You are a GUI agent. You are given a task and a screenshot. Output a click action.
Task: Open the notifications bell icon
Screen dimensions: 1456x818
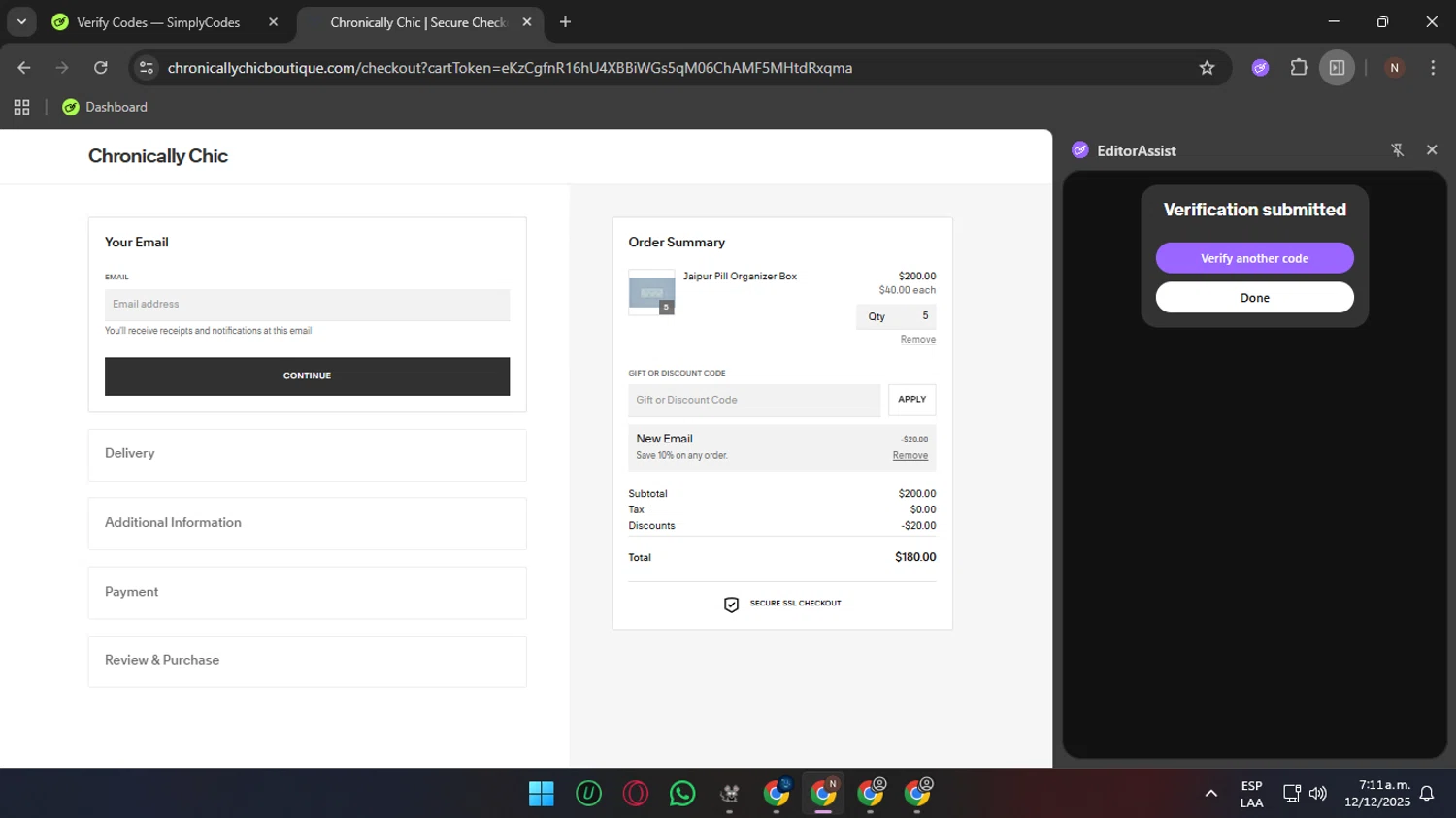click(x=1427, y=794)
